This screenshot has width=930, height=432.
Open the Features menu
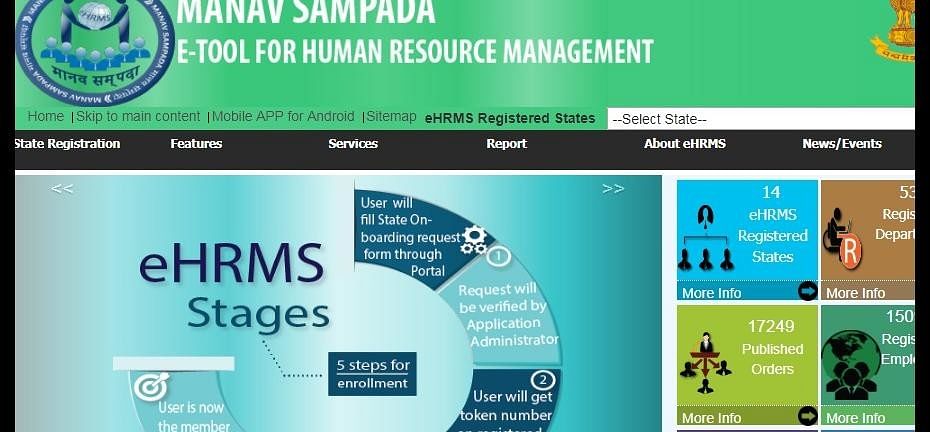(196, 144)
